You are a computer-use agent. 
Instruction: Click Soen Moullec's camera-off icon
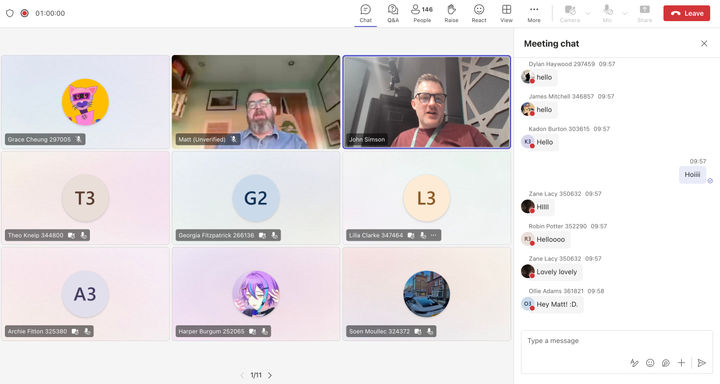418,331
